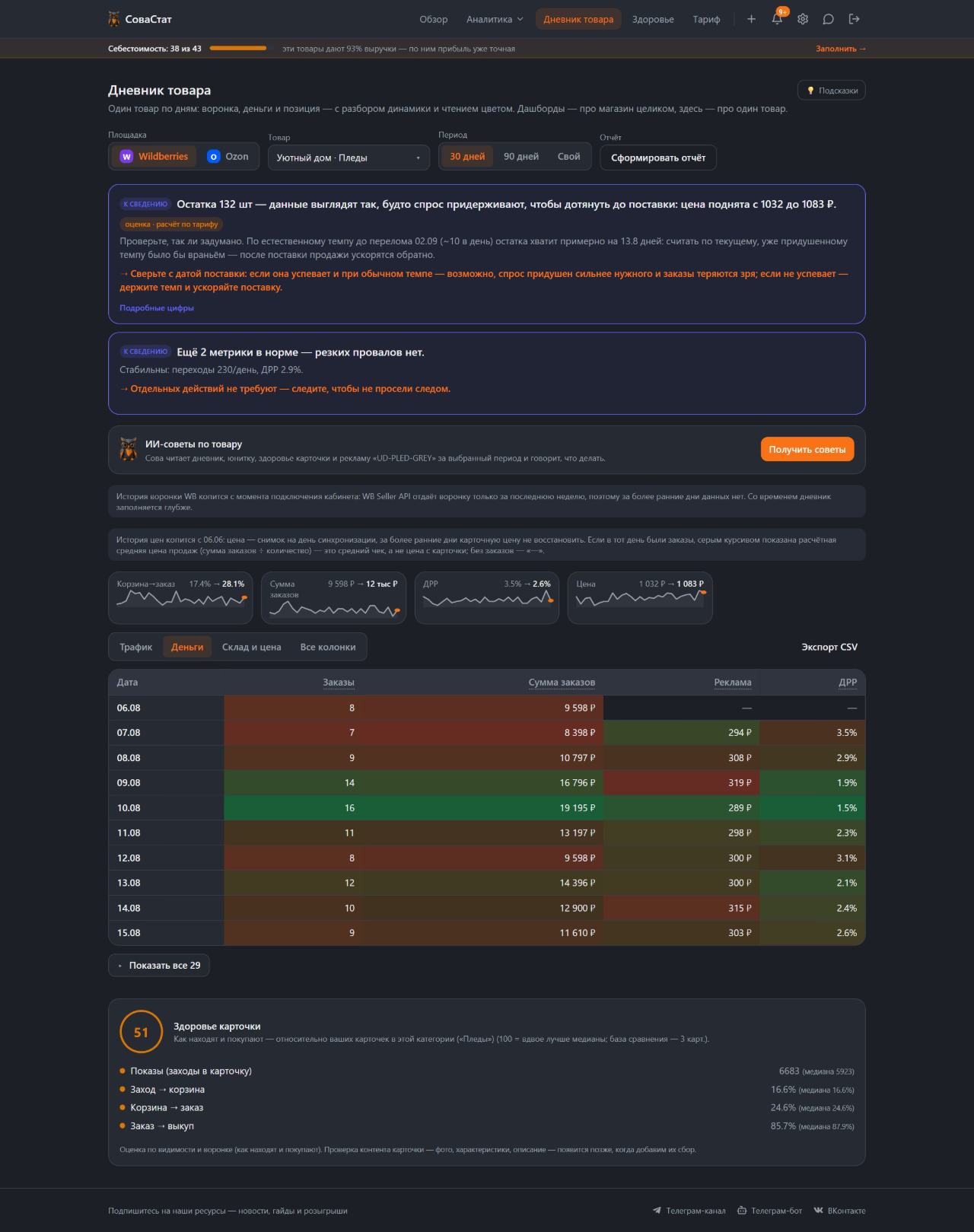Click the plus icon in top bar

coord(751,19)
